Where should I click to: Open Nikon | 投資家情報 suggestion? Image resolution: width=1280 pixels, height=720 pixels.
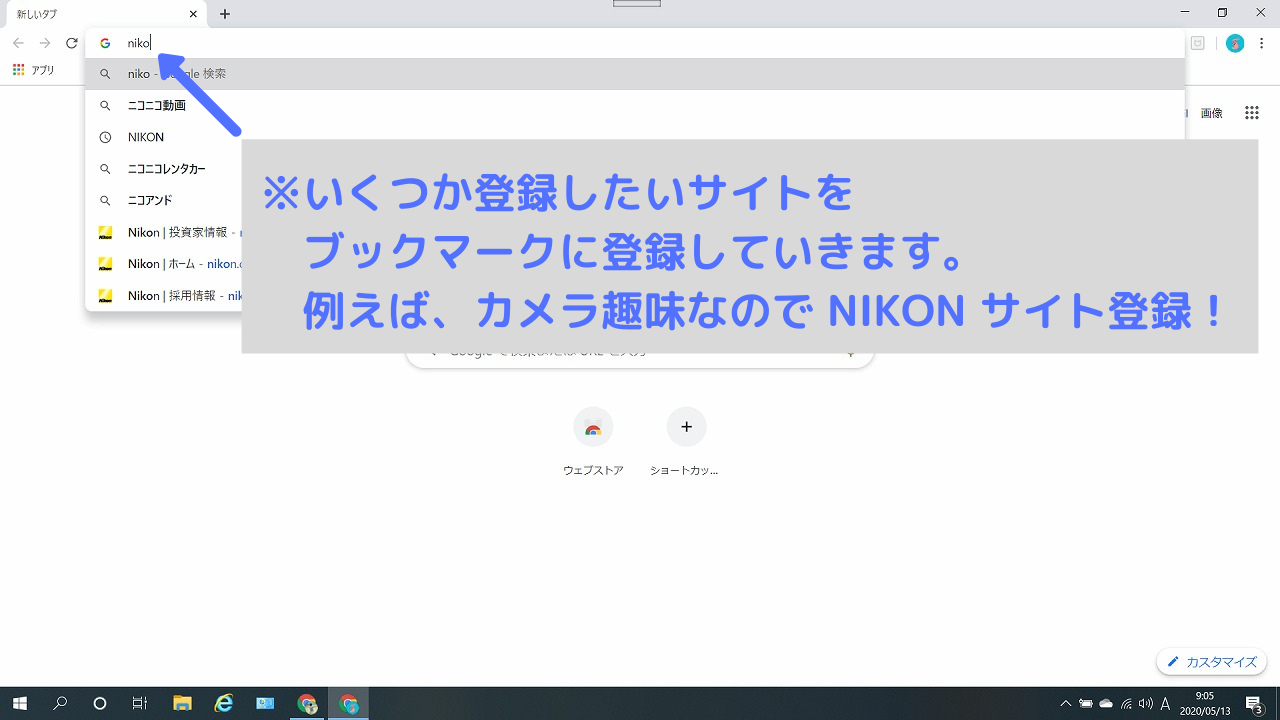[165, 232]
